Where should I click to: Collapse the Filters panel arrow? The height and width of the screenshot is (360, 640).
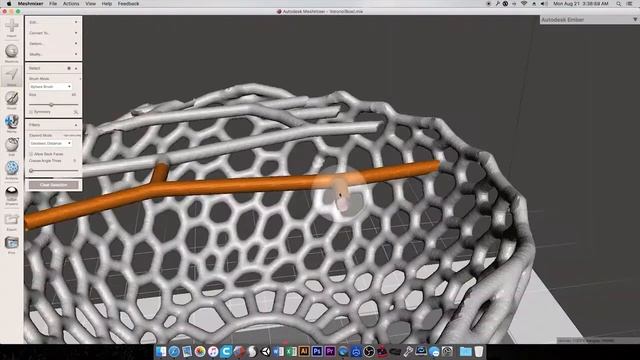click(76, 125)
